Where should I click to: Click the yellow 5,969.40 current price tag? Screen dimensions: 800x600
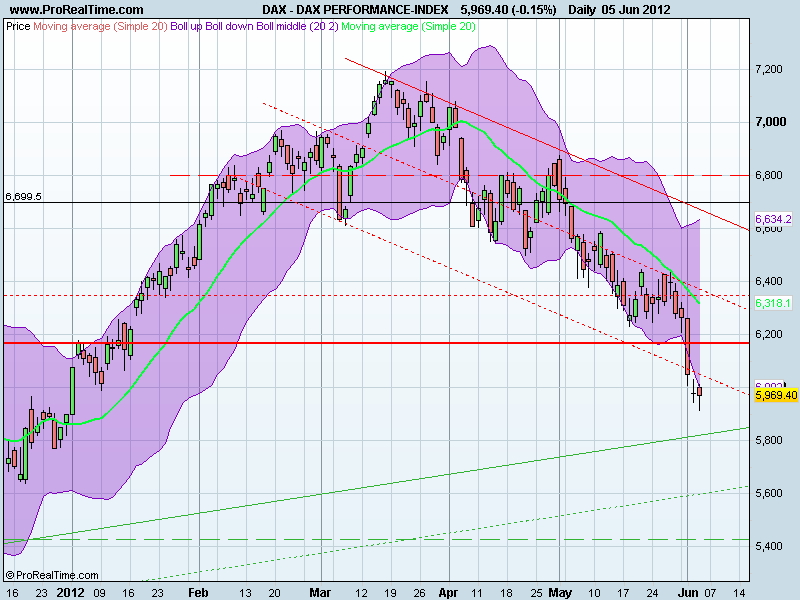coord(776,395)
